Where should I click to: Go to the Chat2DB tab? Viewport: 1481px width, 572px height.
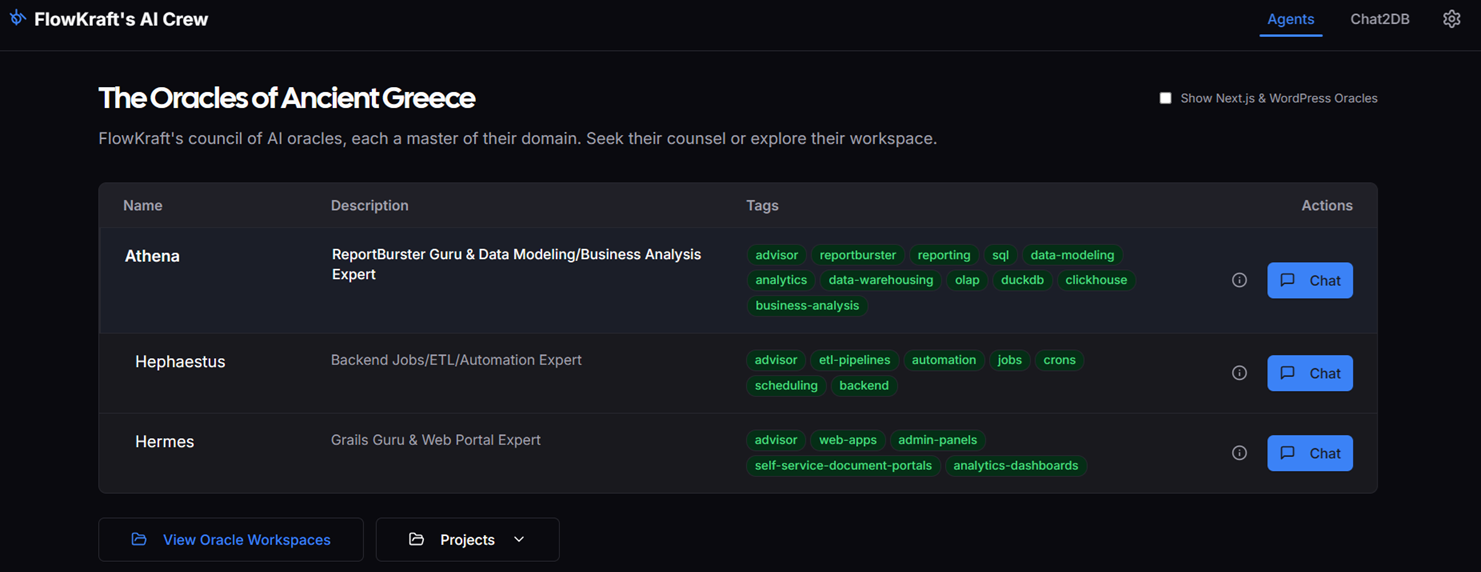point(1379,19)
